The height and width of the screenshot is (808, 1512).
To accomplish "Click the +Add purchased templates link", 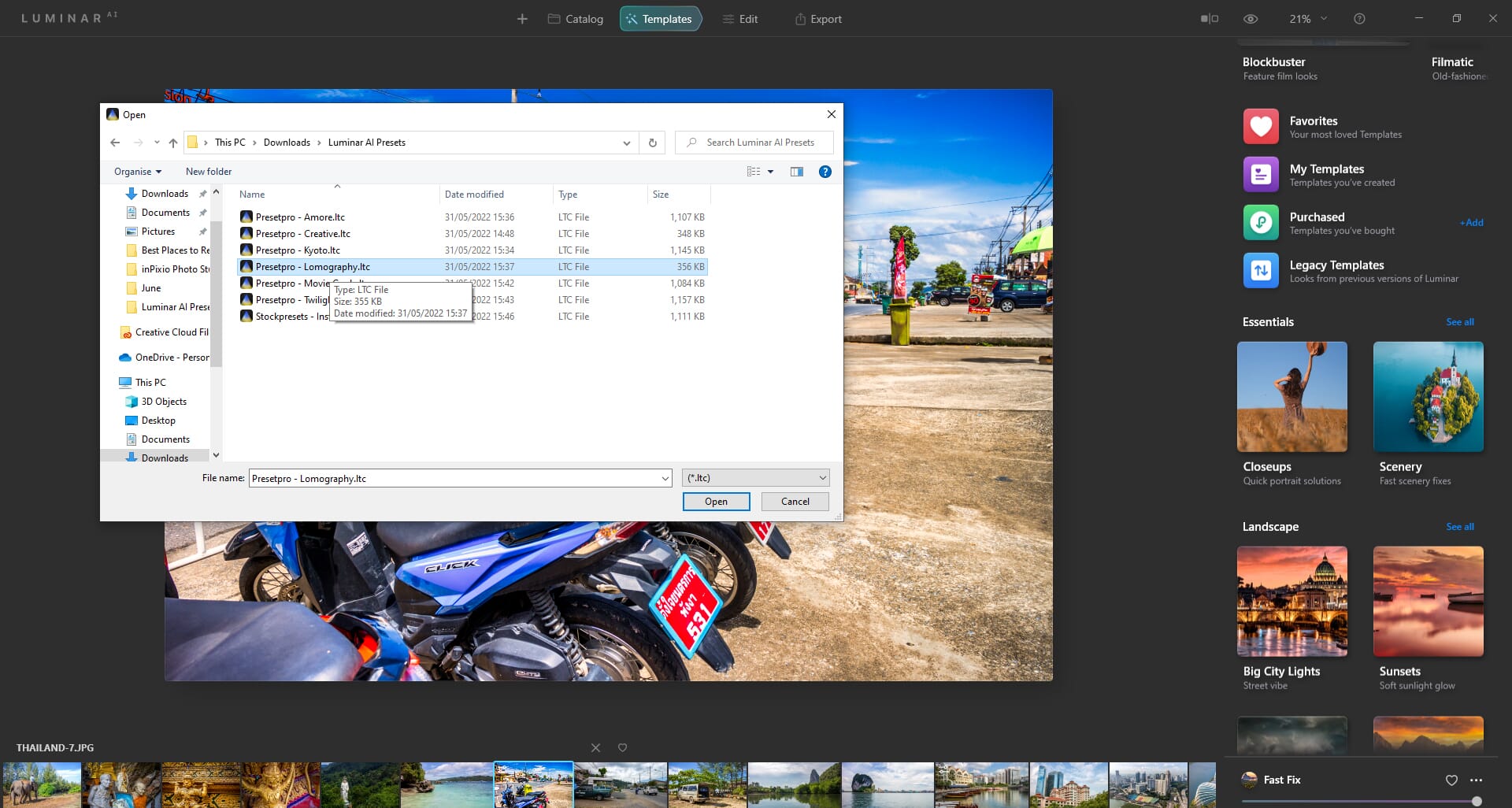I will pyautogui.click(x=1471, y=223).
